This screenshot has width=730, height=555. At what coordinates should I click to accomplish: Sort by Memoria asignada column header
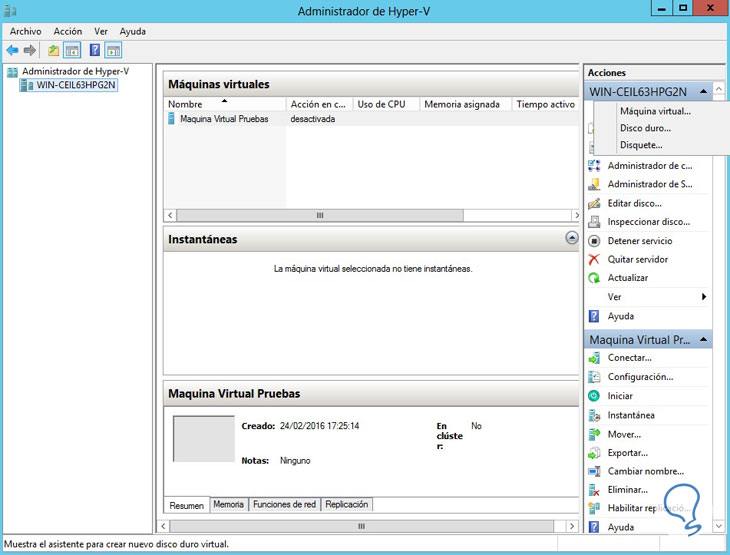pyautogui.click(x=466, y=104)
